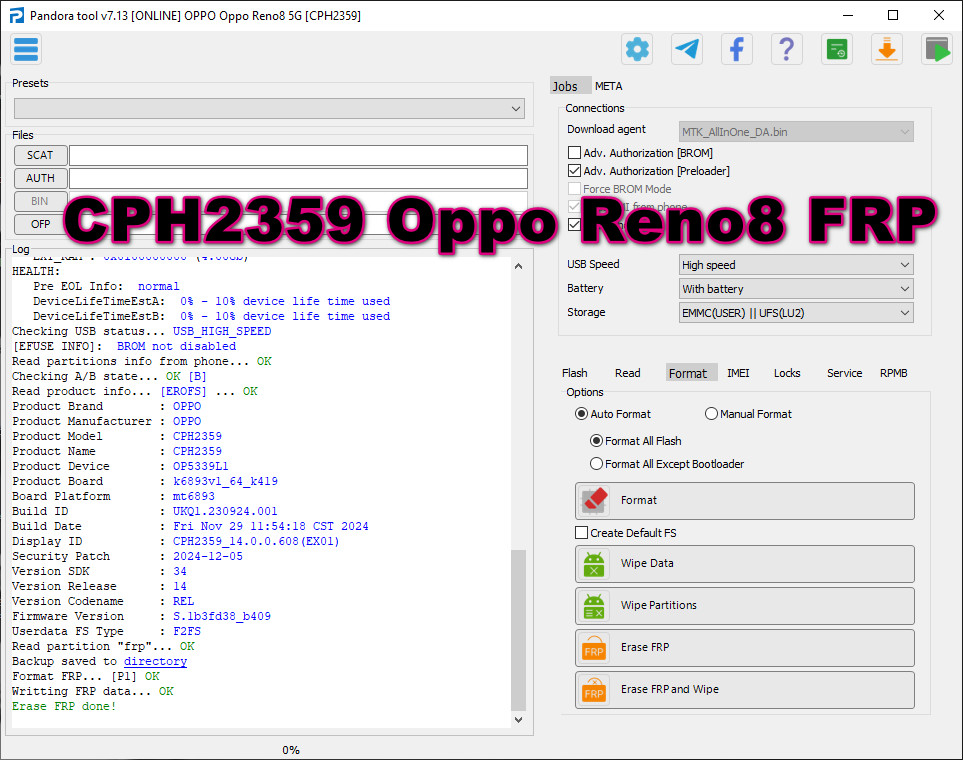The width and height of the screenshot is (963, 760).
Task: Click Erase FRP and Wipe button
Action: tap(744, 690)
